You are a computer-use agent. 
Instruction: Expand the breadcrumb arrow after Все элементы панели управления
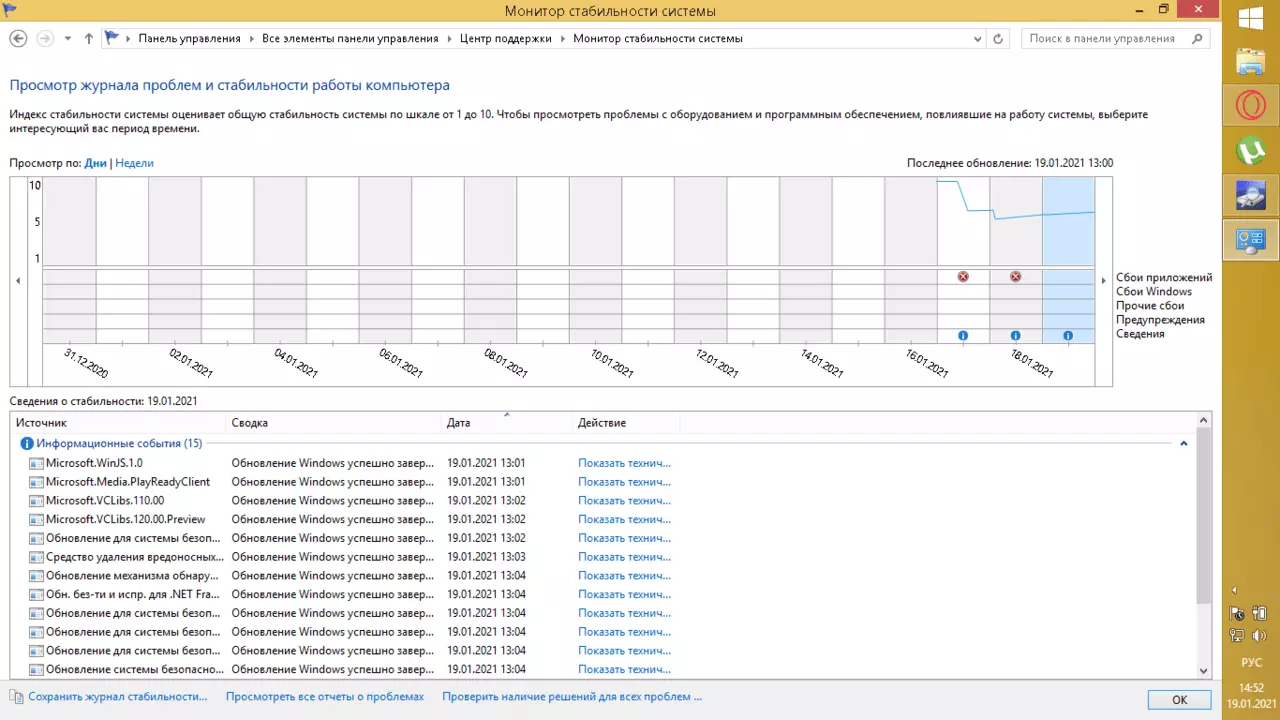[449, 38]
